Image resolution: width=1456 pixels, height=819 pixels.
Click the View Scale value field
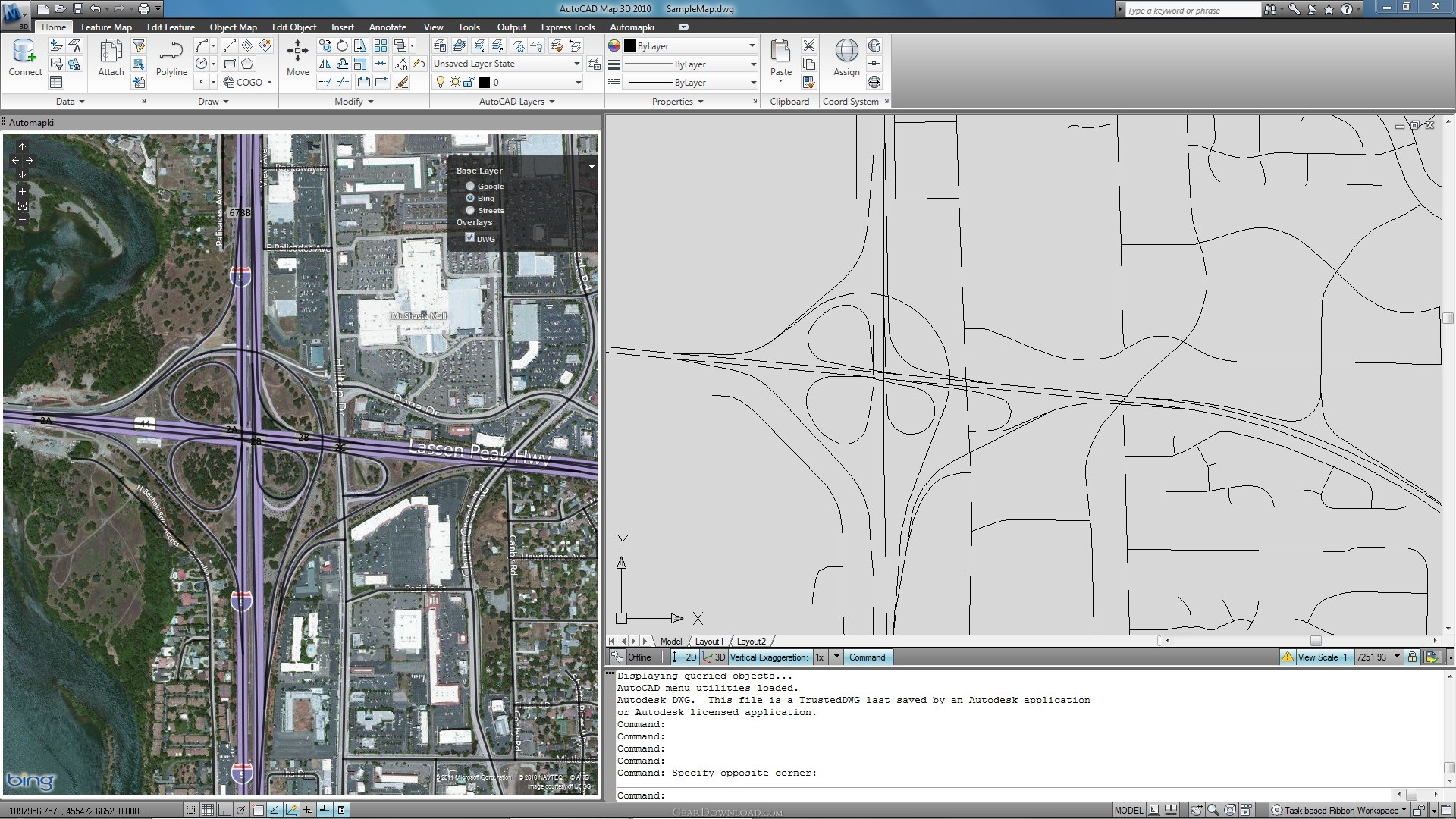click(1371, 657)
